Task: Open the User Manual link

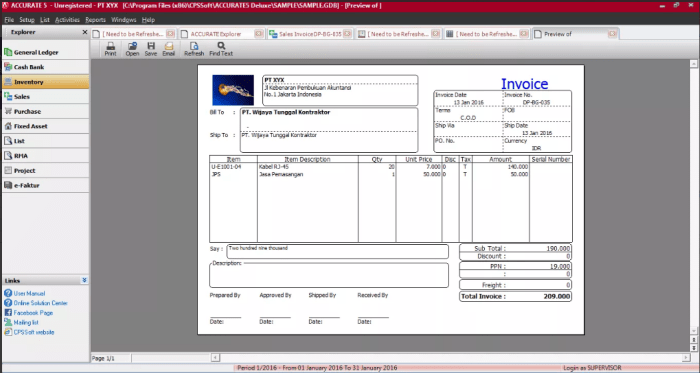Action: pos(29,293)
